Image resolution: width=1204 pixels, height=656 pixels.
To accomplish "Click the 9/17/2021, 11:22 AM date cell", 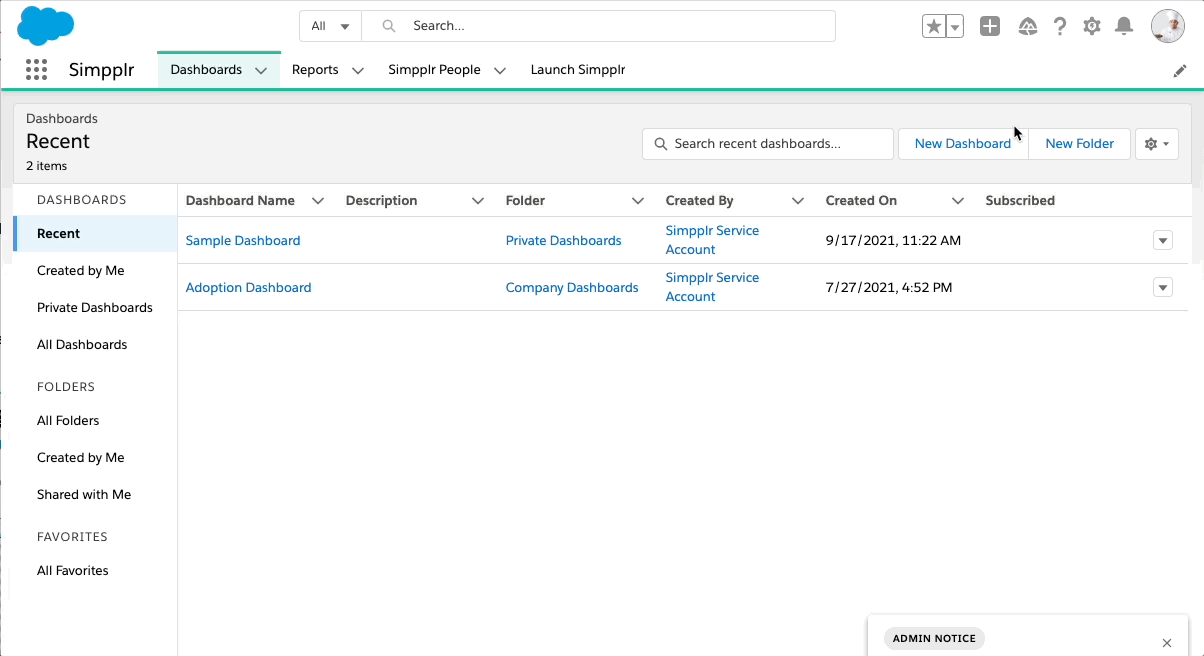I will 893,241.
